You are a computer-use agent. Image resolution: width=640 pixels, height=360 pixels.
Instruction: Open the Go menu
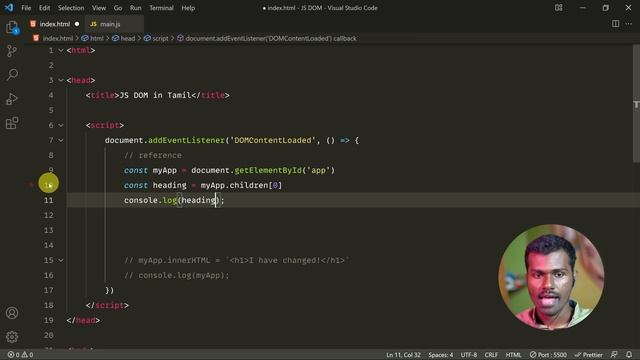pos(118,8)
